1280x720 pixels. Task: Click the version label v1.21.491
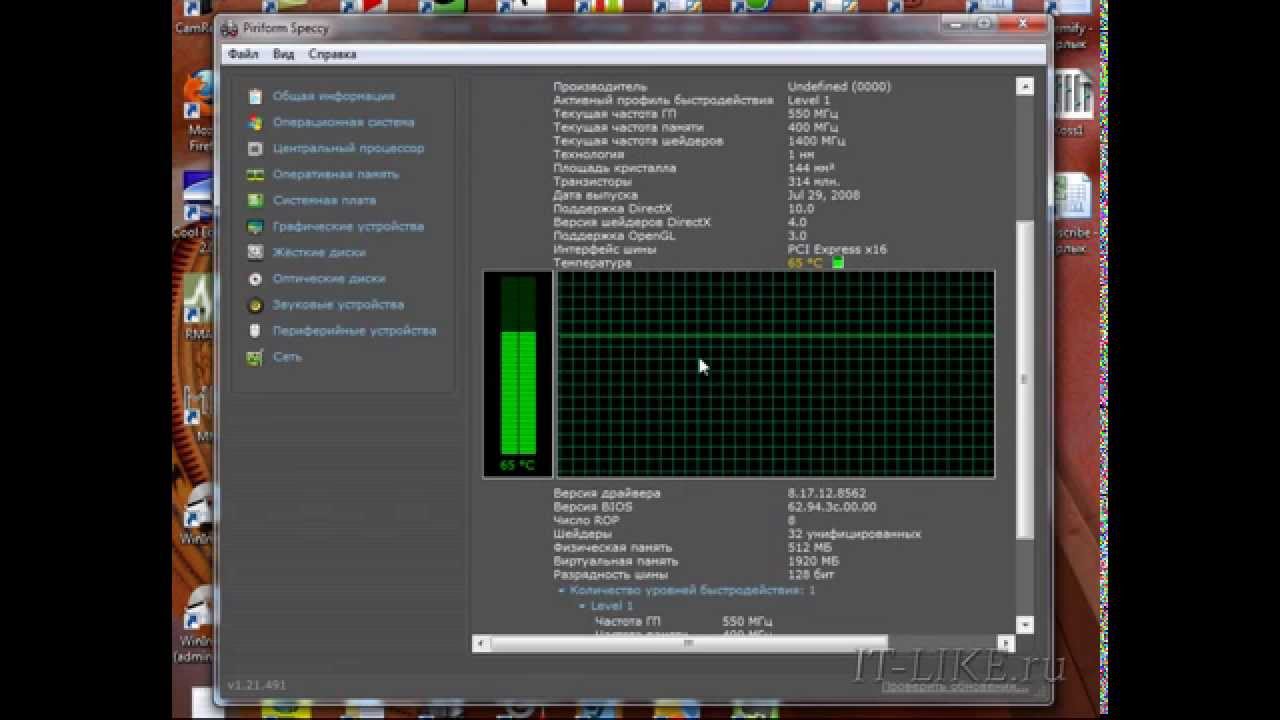(256, 685)
